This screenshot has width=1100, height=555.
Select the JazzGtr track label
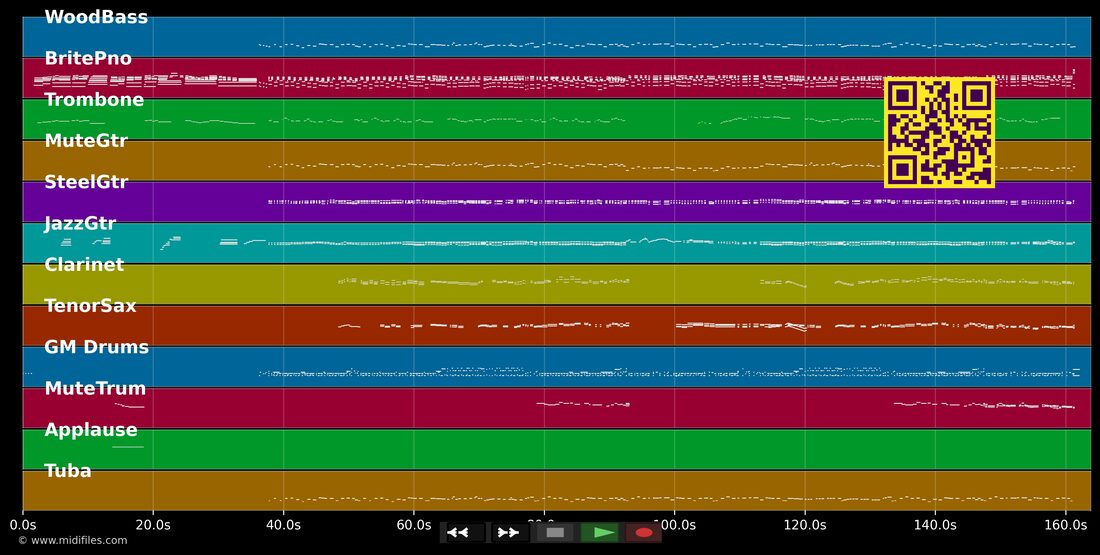(80, 223)
